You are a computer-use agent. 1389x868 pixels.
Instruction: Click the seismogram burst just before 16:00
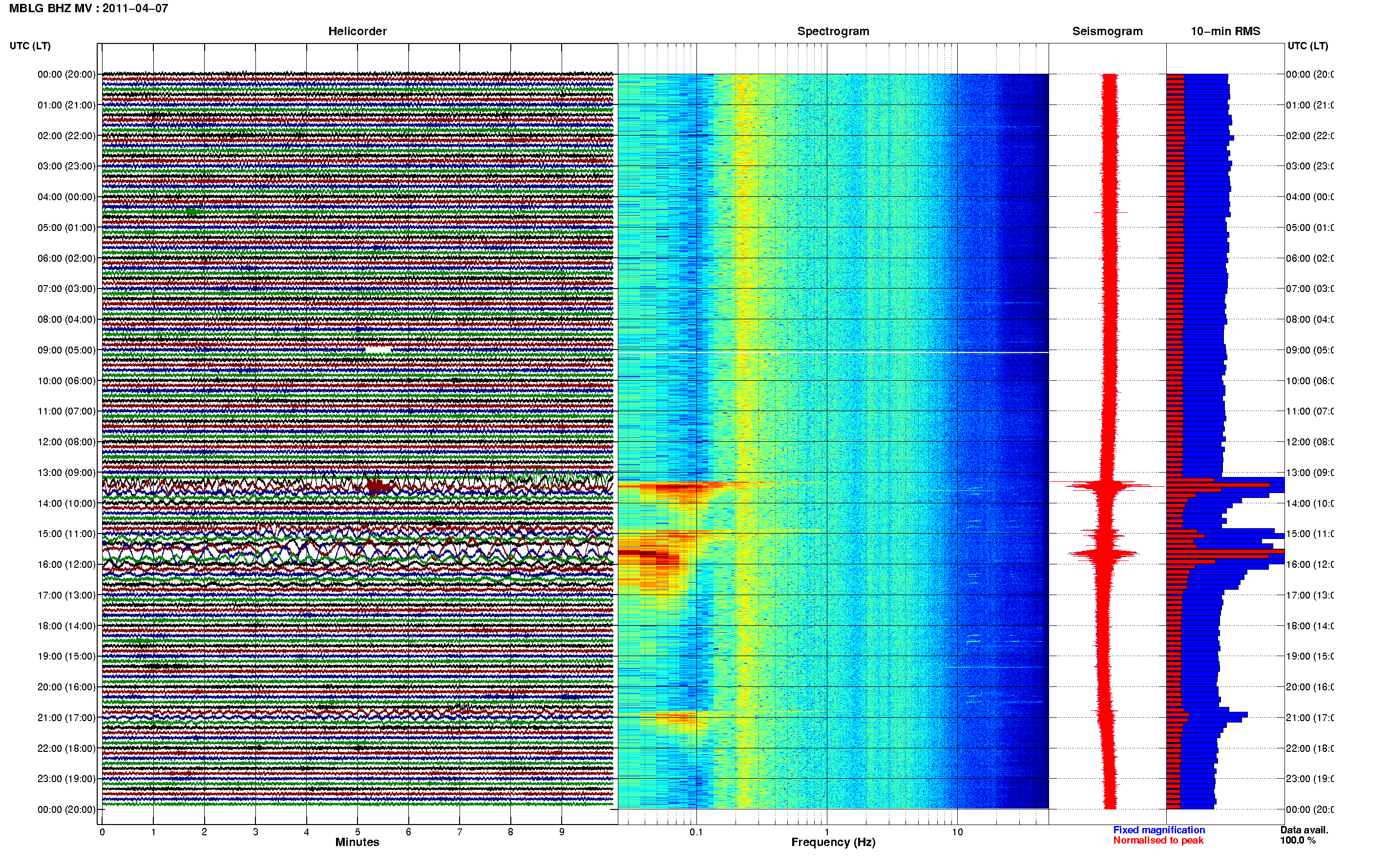(x=1103, y=554)
